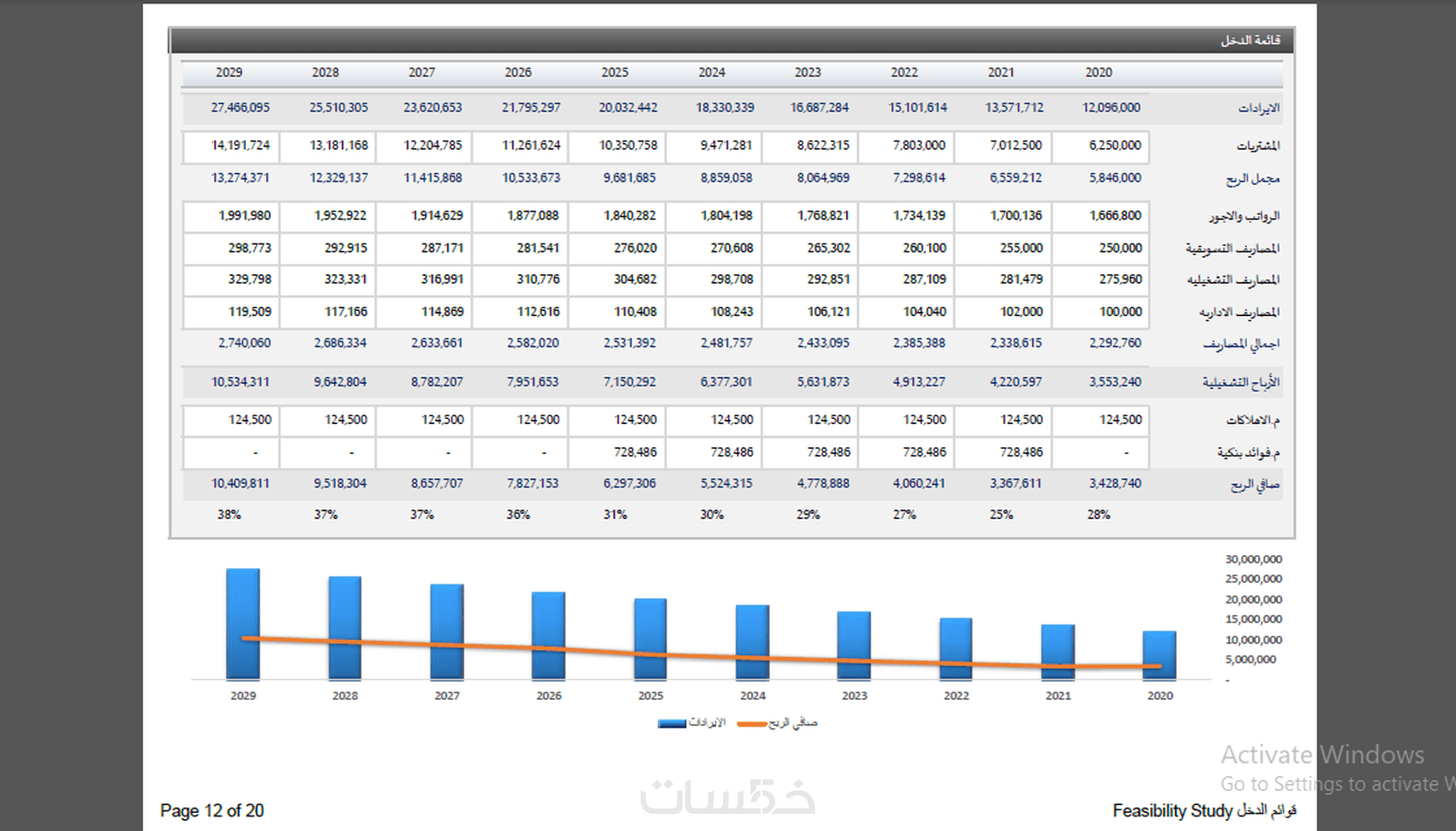
Task: Click the 2020 column header in table
Action: click(1098, 73)
